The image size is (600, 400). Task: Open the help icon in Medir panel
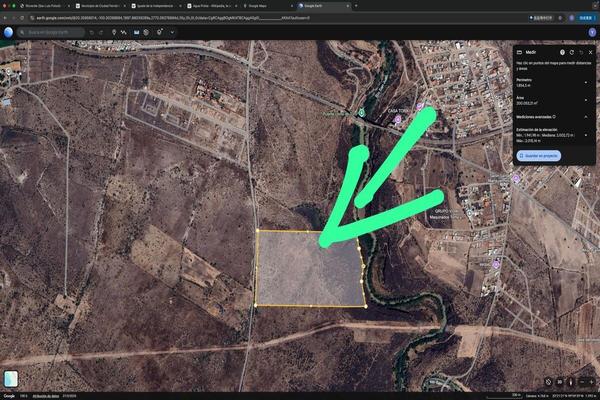tap(562, 52)
